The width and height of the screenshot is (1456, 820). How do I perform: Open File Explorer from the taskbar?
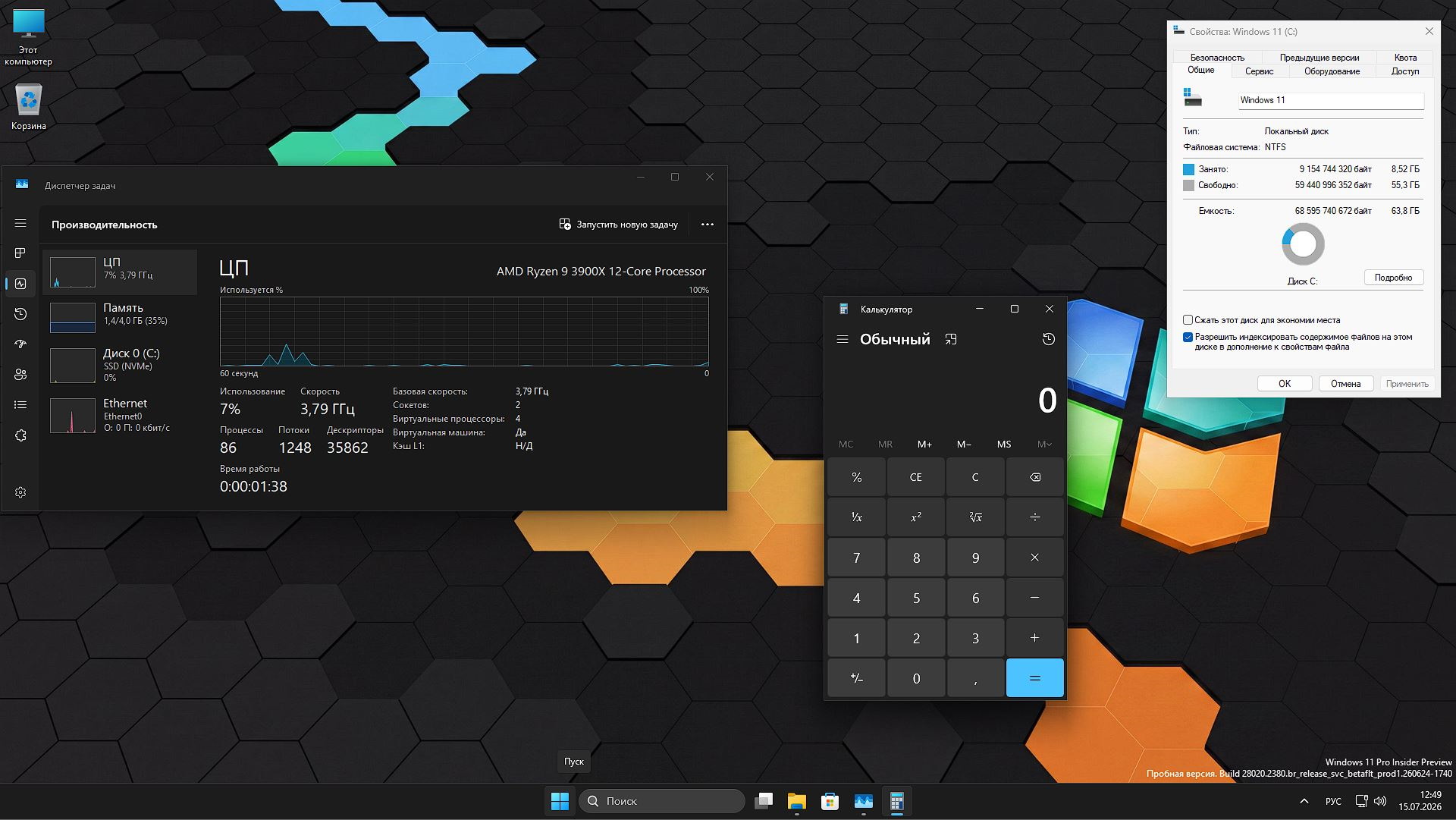click(x=796, y=801)
